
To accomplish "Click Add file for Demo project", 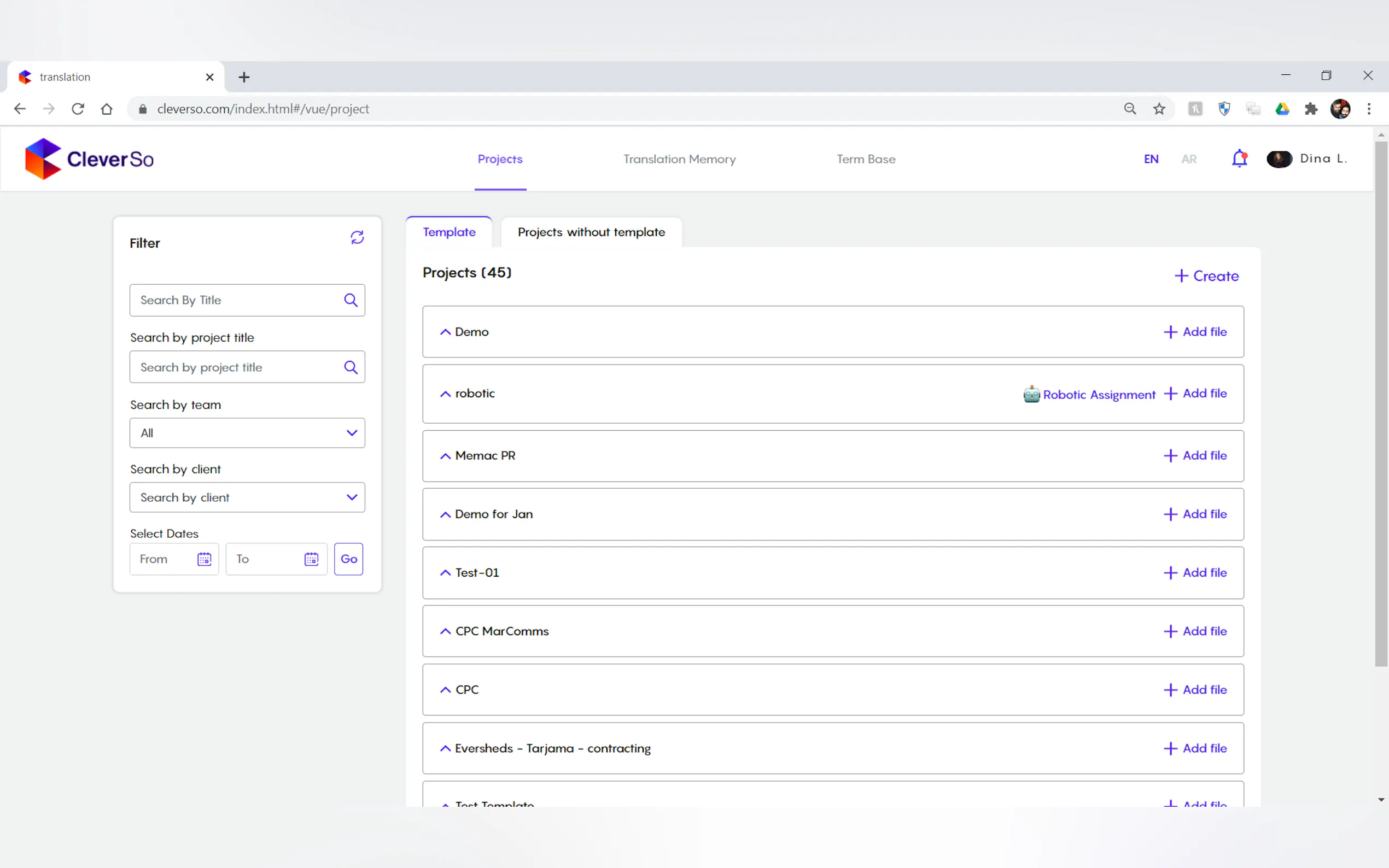I will pyautogui.click(x=1195, y=332).
